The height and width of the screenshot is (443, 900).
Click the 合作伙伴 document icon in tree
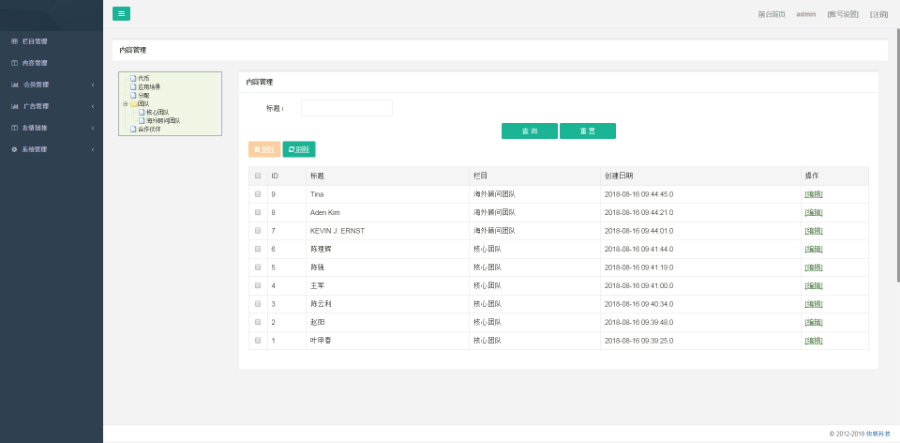[x=133, y=129]
